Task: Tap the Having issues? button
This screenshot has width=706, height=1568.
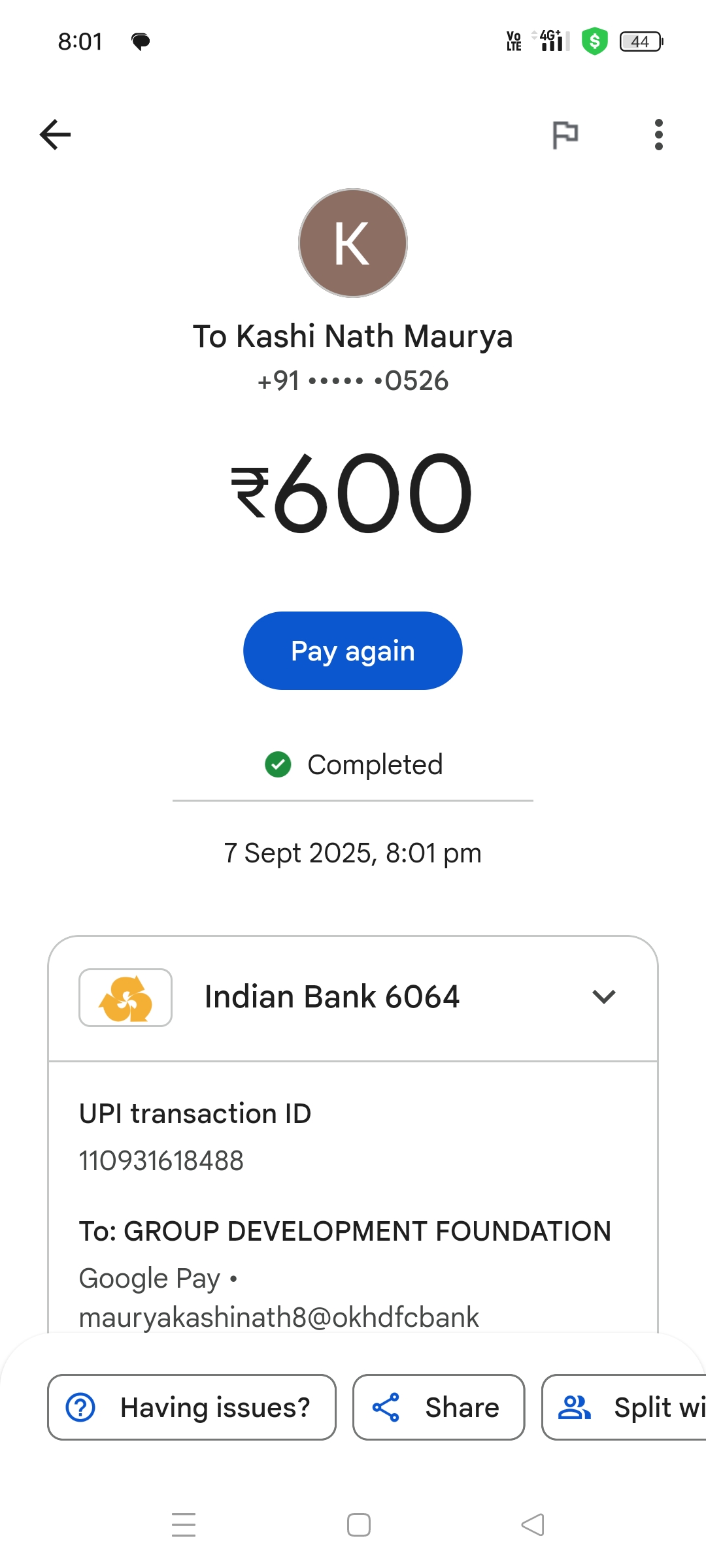Action: point(192,1407)
